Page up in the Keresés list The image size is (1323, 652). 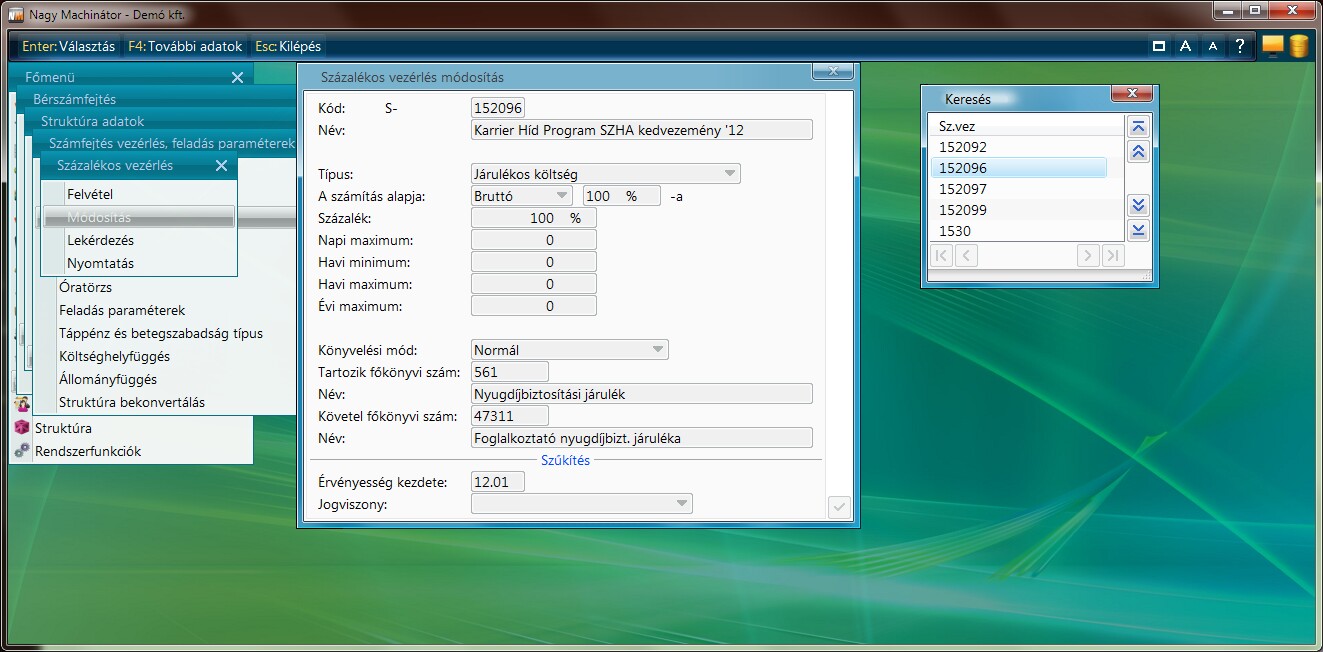pos(1138,152)
